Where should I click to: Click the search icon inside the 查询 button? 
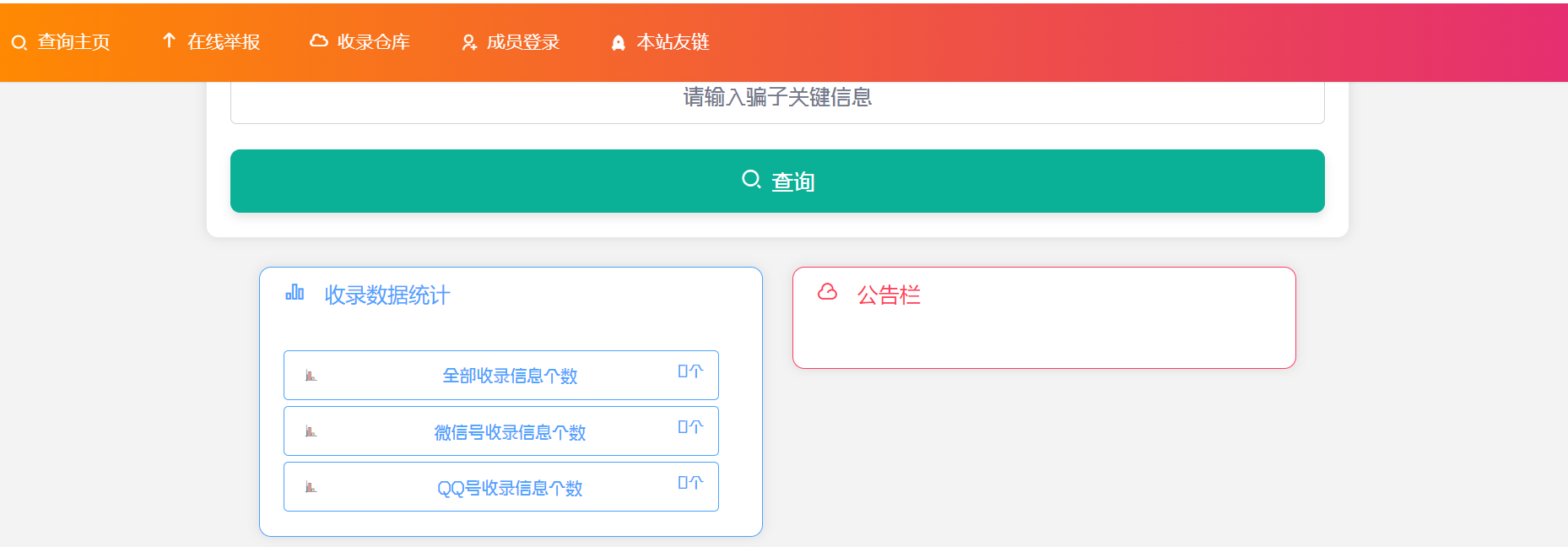pos(751,178)
